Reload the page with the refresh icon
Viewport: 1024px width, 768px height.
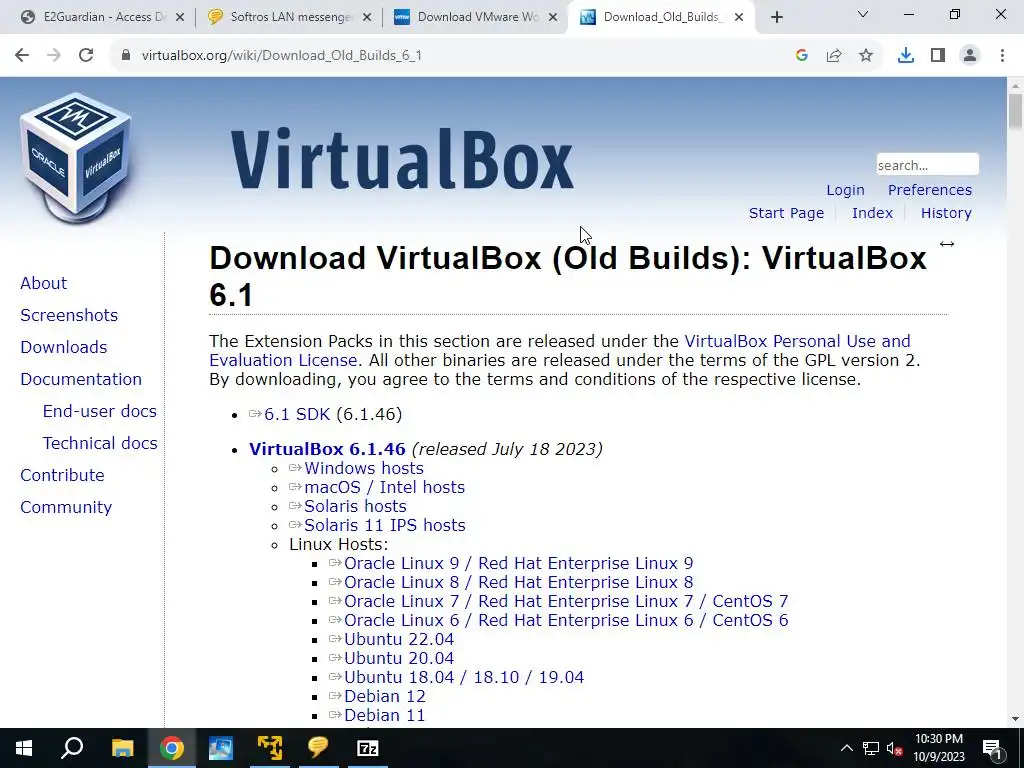click(x=86, y=56)
